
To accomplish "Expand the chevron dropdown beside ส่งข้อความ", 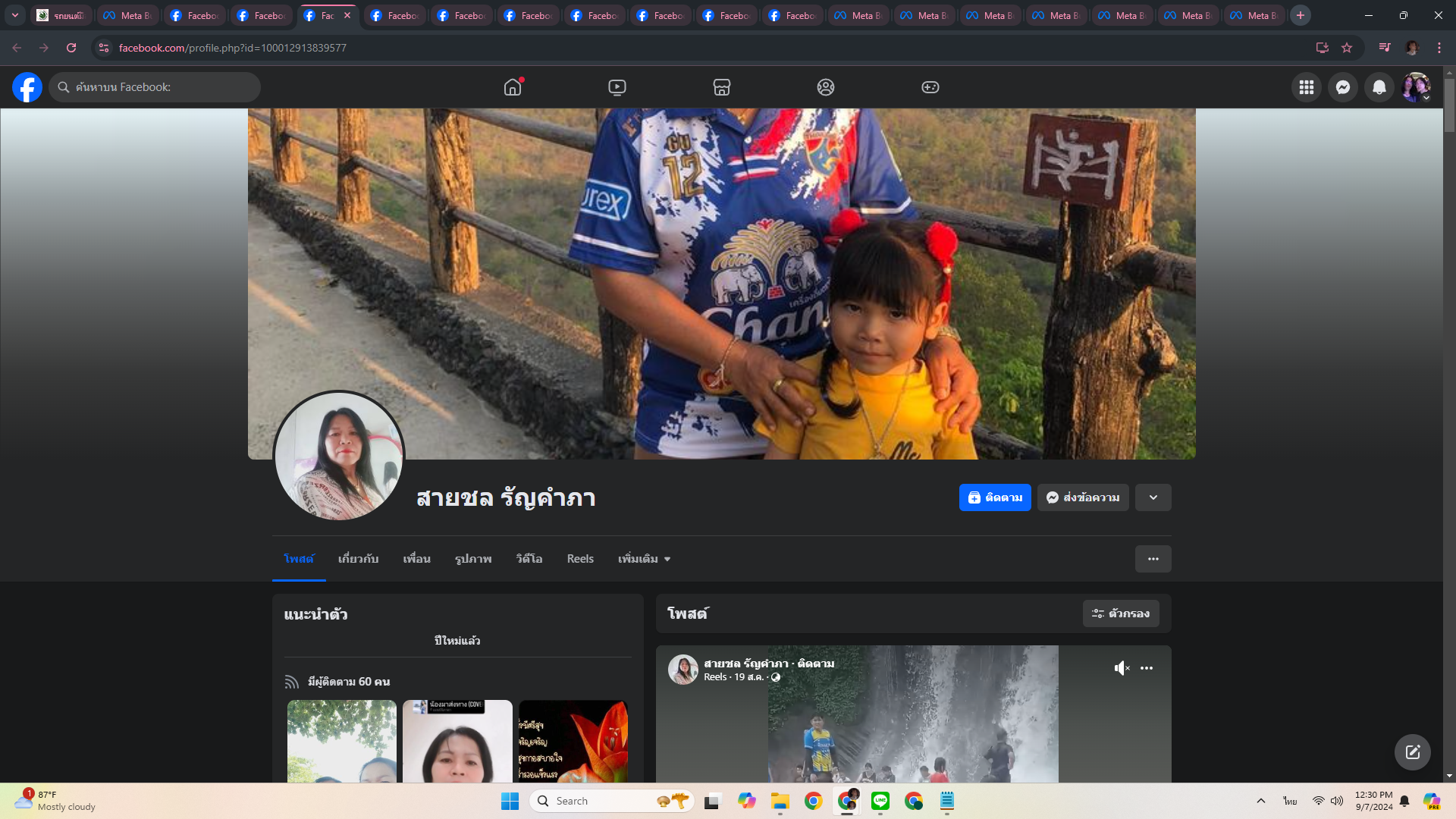I will coord(1153,497).
